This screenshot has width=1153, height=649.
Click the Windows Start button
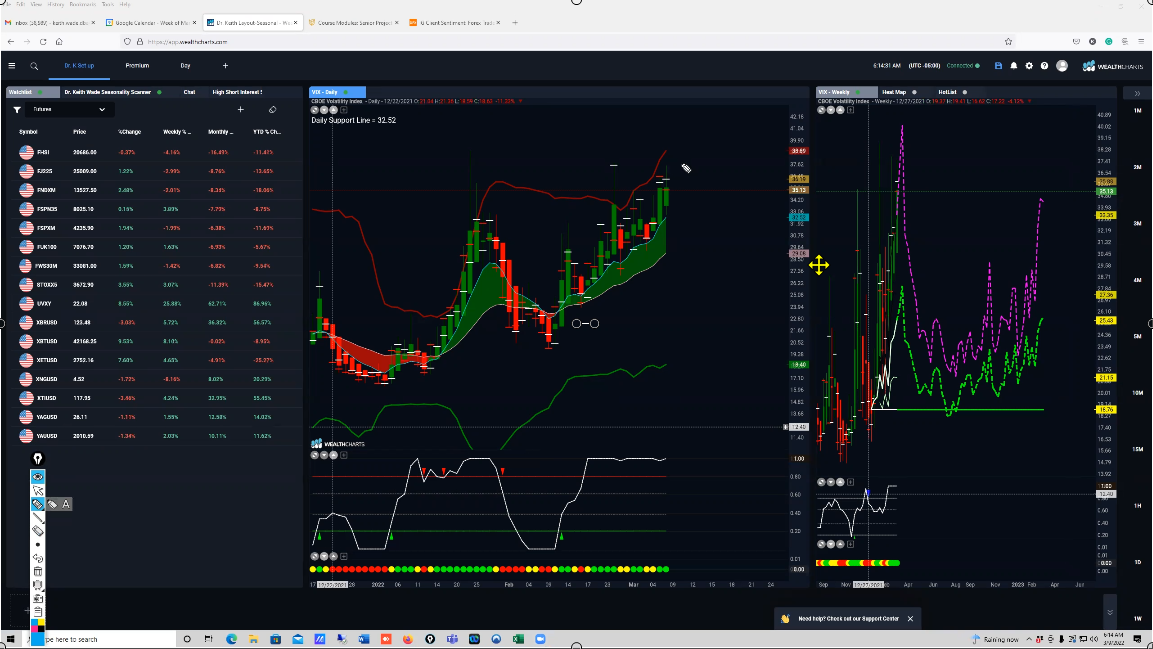[x=10, y=639]
